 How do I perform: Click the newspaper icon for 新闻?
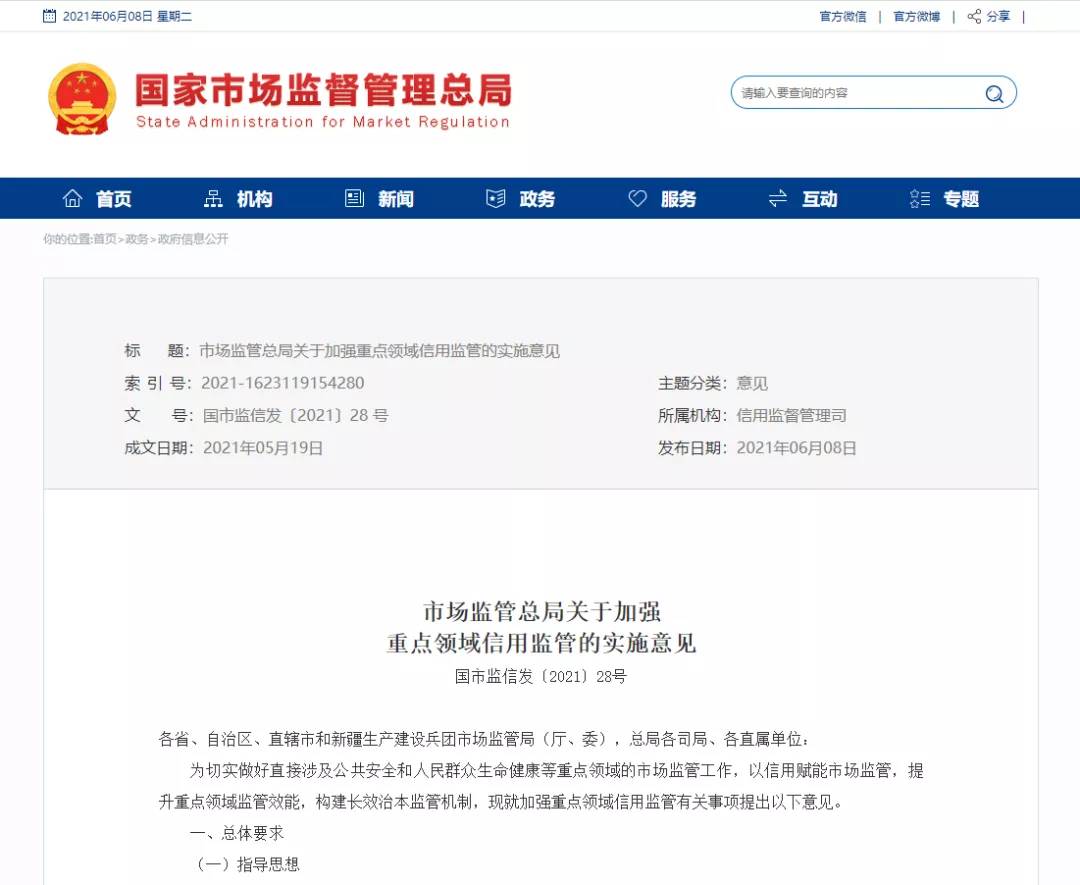click(x=354, y=199)
